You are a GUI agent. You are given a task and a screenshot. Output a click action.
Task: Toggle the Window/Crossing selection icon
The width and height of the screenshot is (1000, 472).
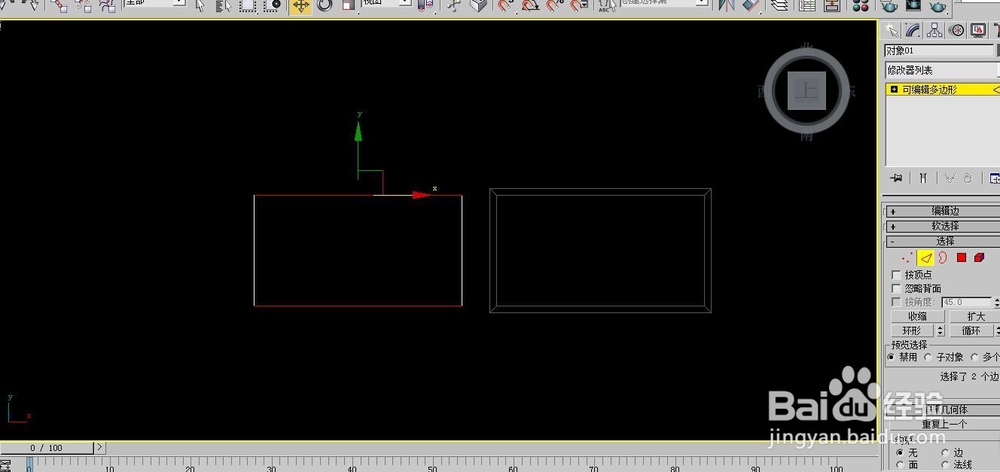pyautogui.click(x=272, y=6)
